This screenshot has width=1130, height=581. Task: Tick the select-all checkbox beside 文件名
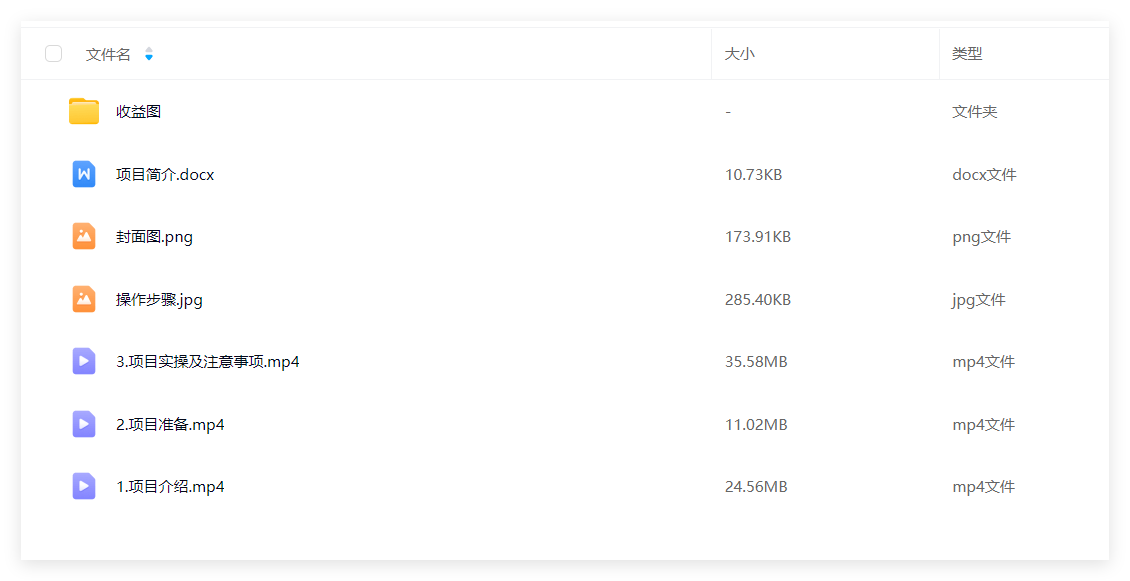tap(53, 53)
